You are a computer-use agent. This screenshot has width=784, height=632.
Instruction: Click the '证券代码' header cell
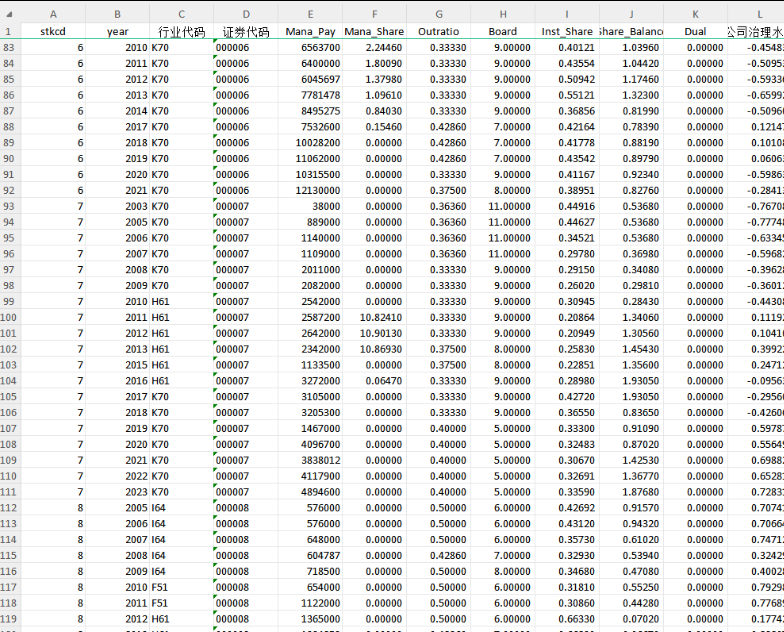click(x=246, y=32)
